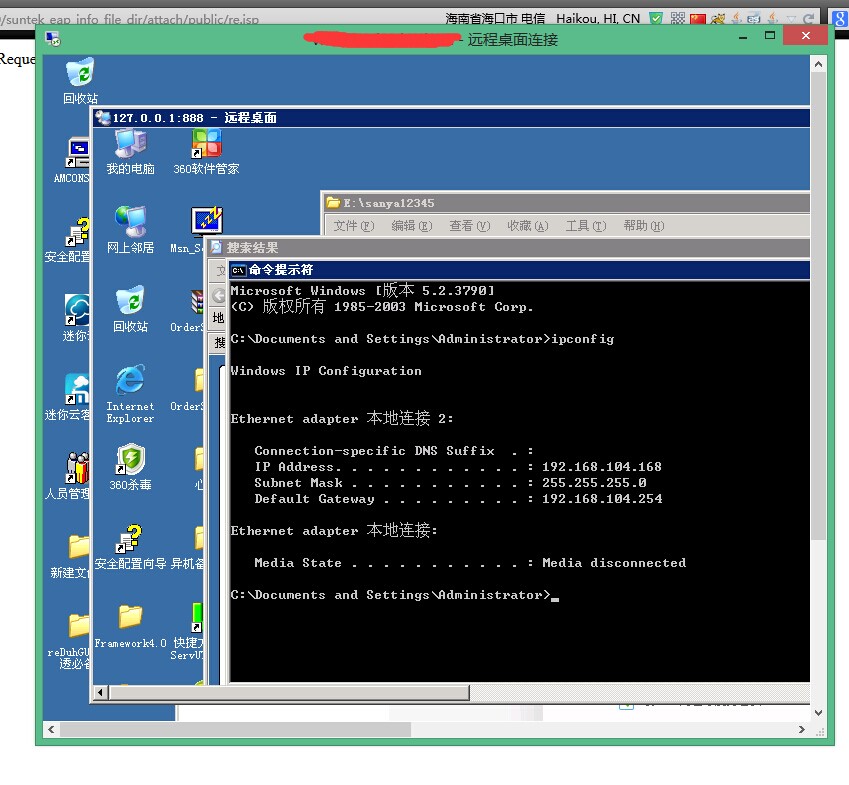Open 文件(F) menu in sanya12345 window

[x=354, y=226]
